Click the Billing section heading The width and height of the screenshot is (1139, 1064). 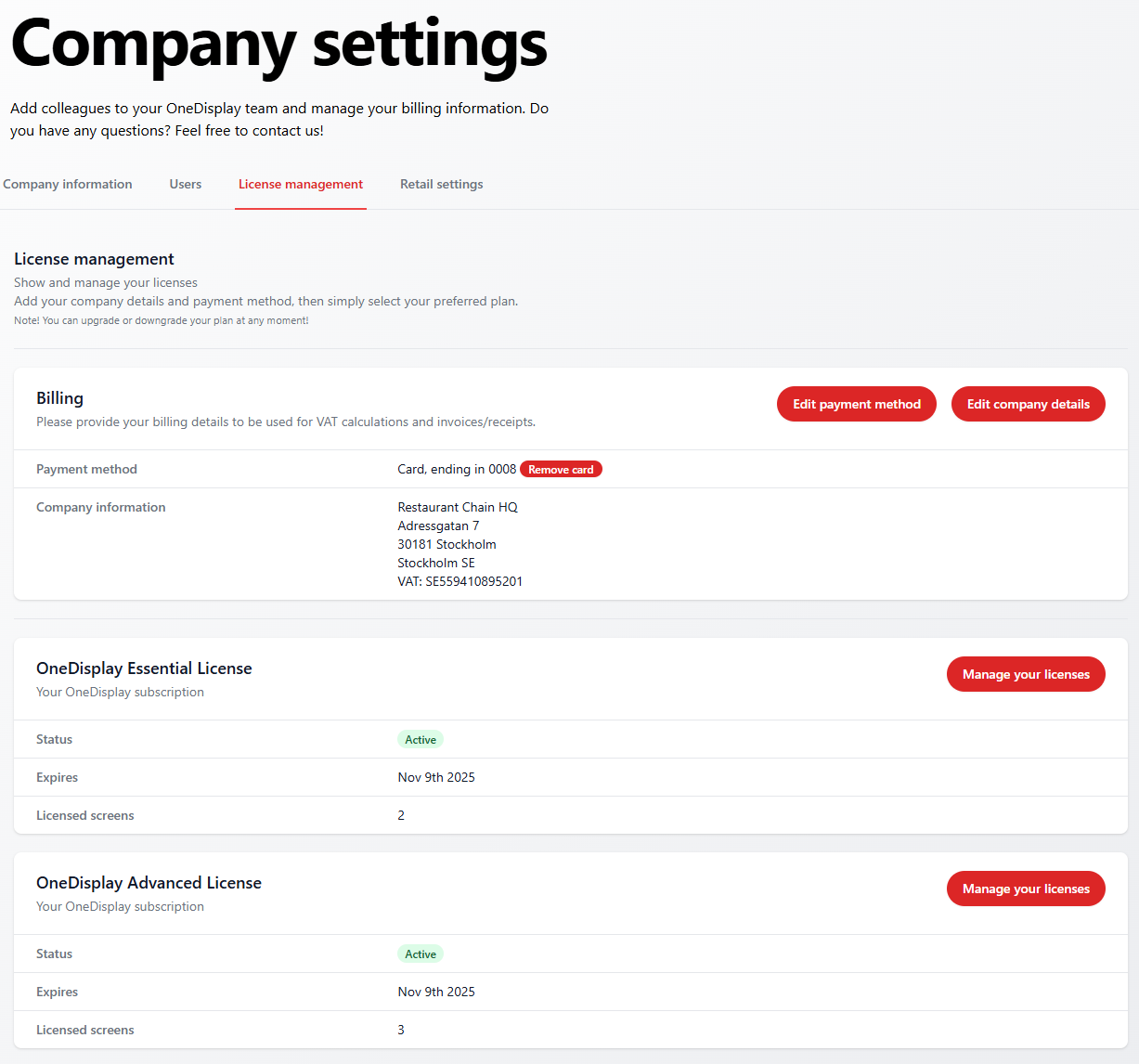60,398
